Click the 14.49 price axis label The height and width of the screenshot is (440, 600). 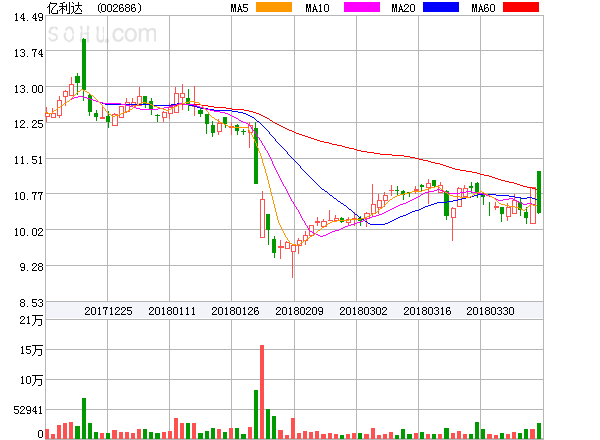pos(29,17)
